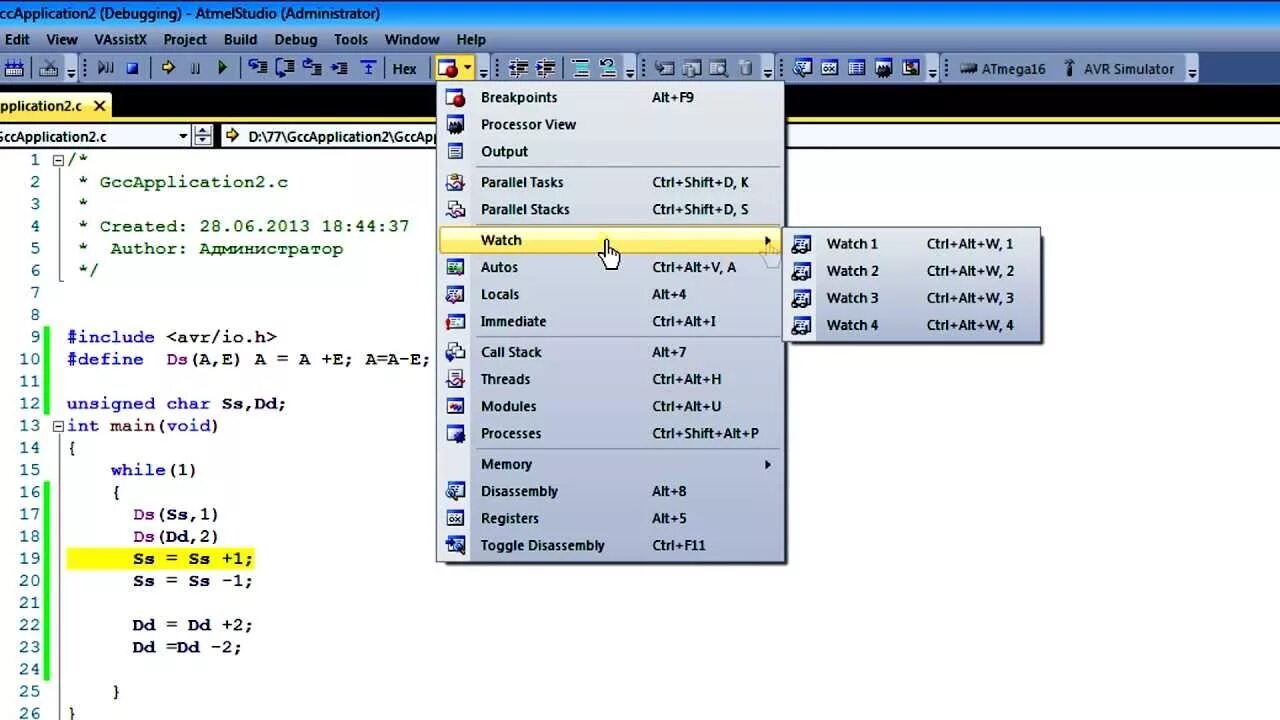
Task: Open the Debug menu
Action: pos(296,40)
